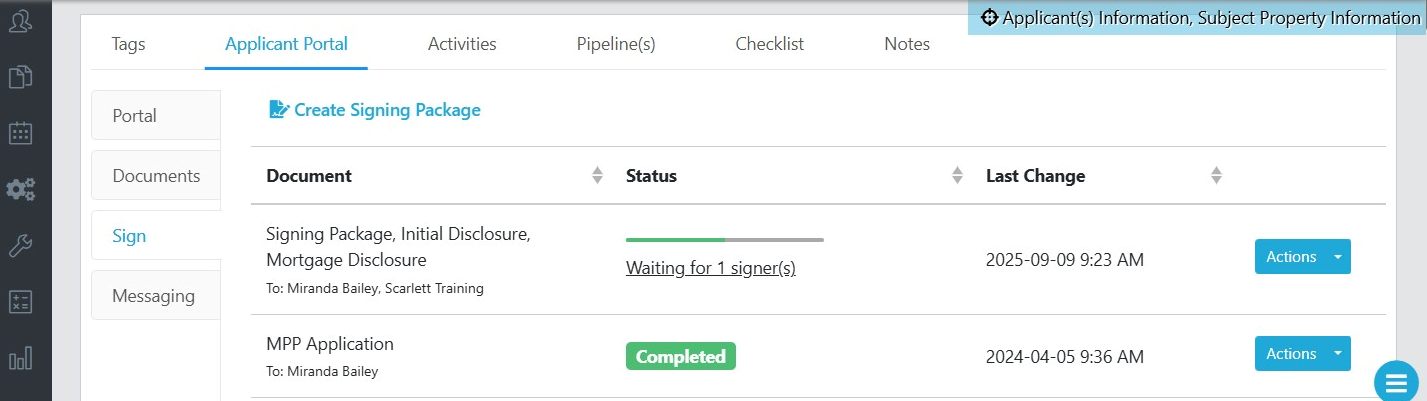Open the Messaging side tab
The image size is (1427, 401).
tap(153, 296)
